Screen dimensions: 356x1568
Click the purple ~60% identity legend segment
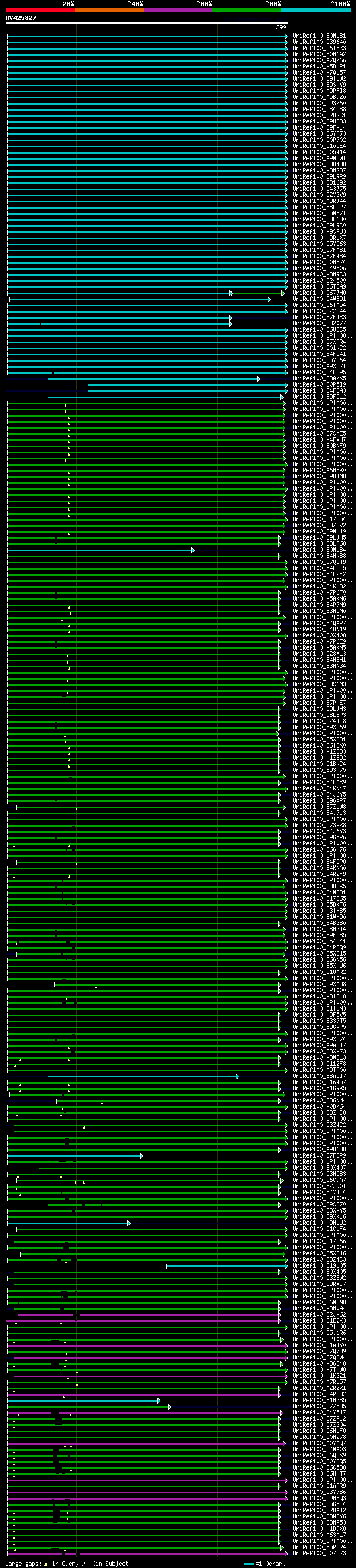pyautogui.click(x=179, y=10)
